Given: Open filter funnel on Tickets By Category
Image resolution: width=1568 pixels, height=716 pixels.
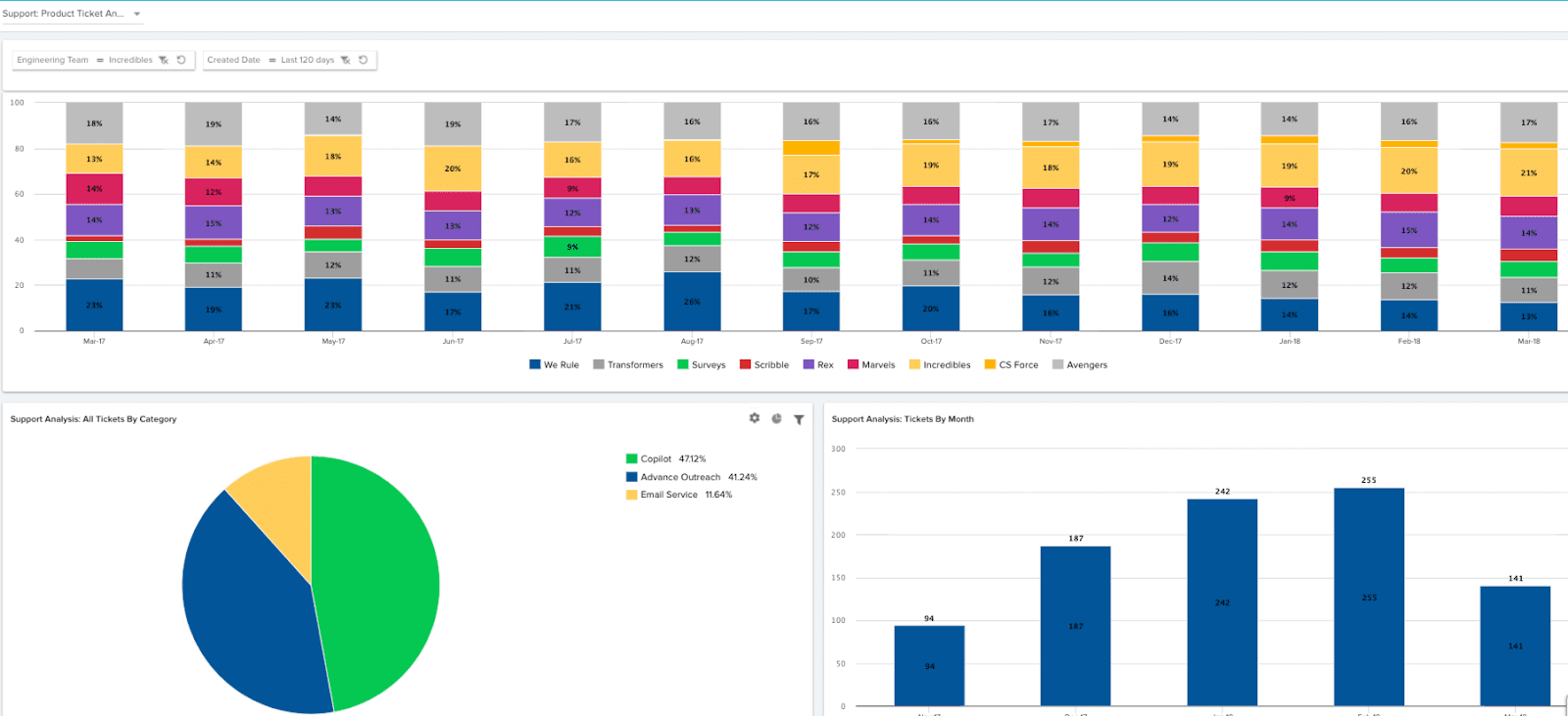Looking at the screenshot, I should pos(799,419).
